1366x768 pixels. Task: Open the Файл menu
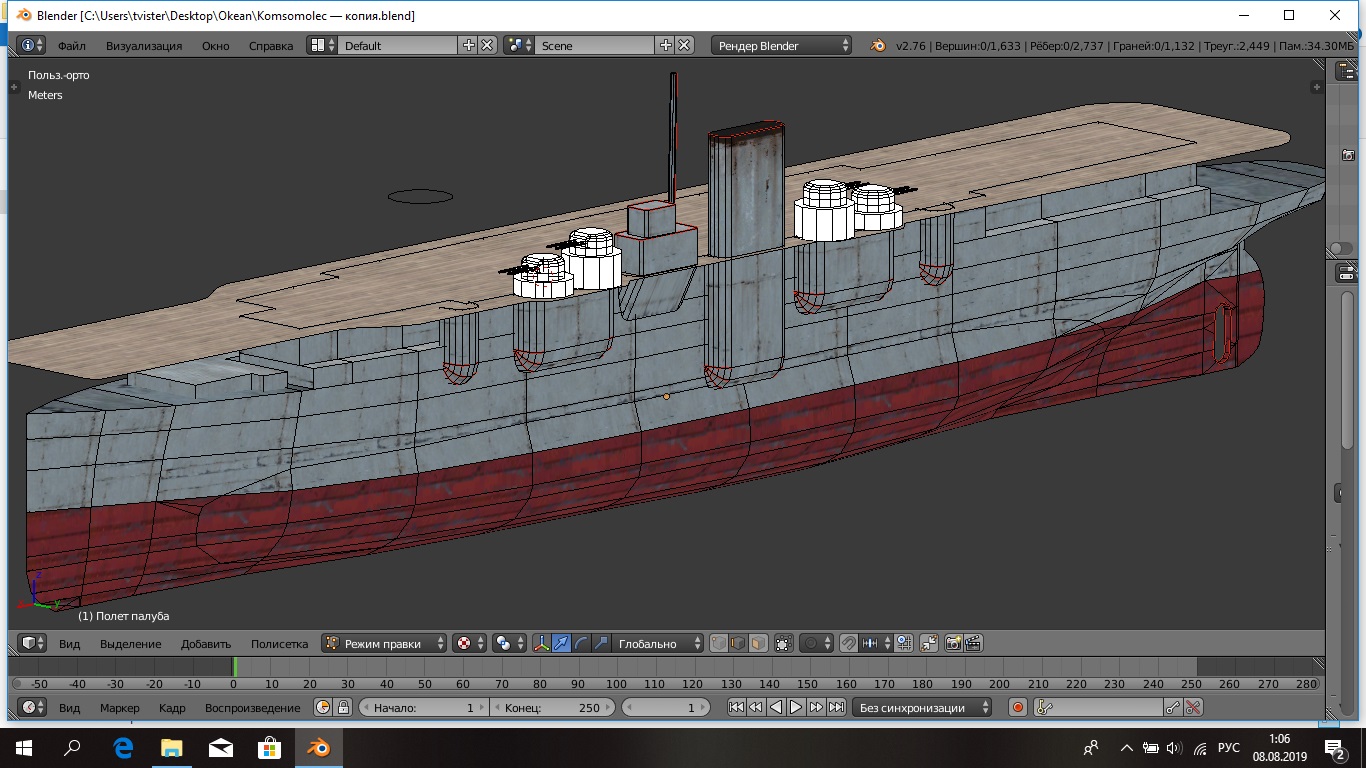click(71, 45)
